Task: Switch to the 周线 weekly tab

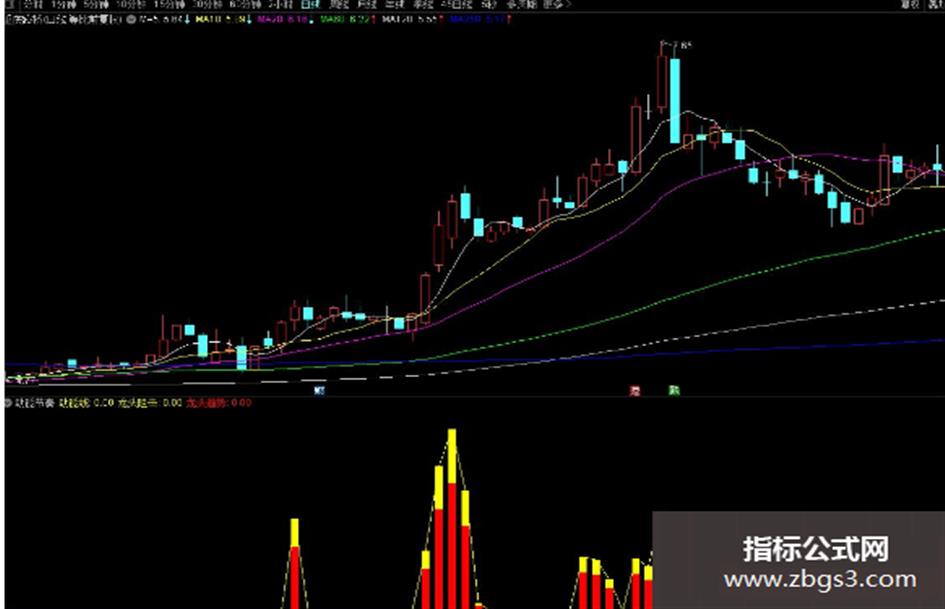Action: pos(339,4)
